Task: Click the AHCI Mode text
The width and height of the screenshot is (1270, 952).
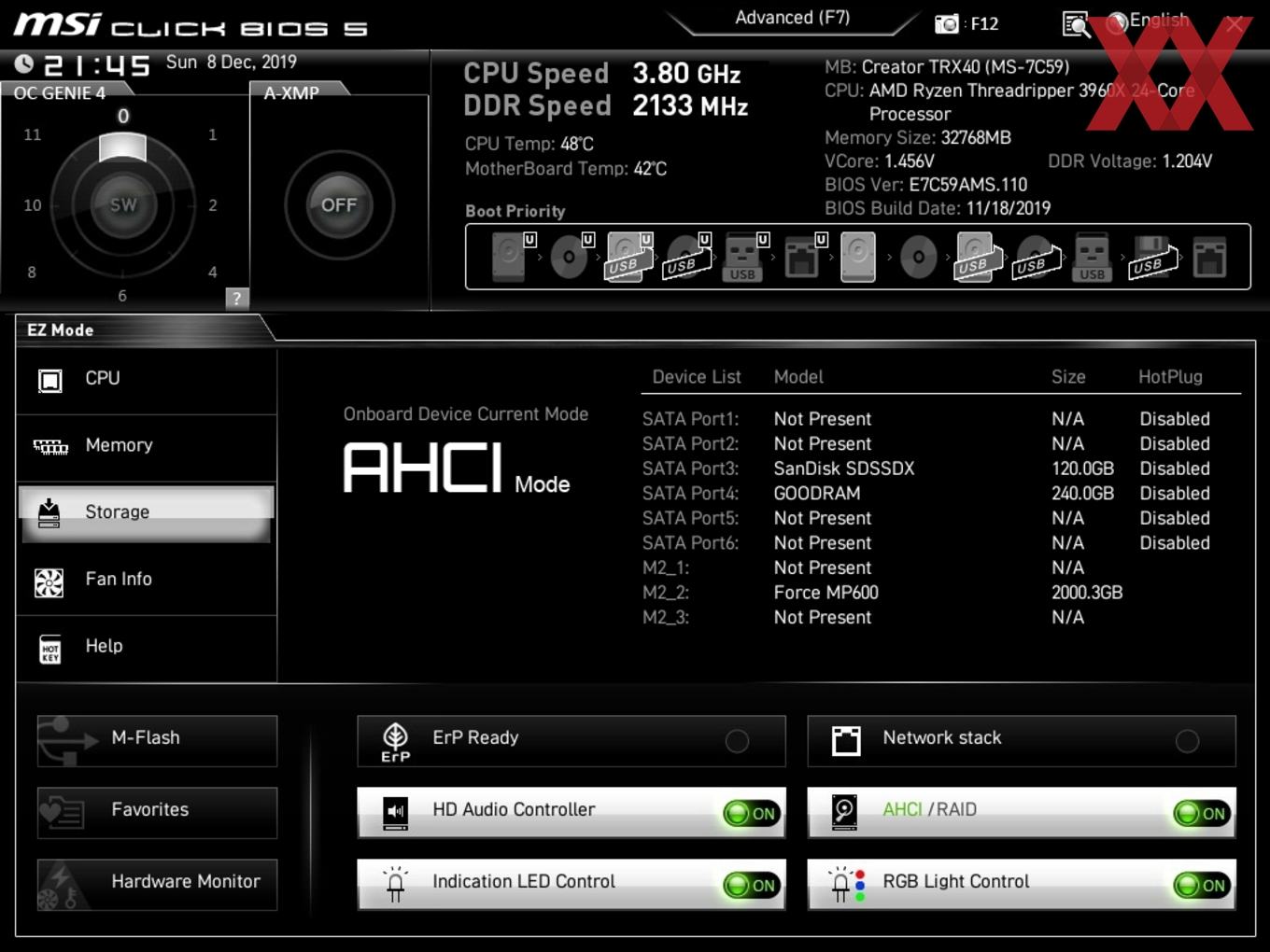Action: [457, 469]
